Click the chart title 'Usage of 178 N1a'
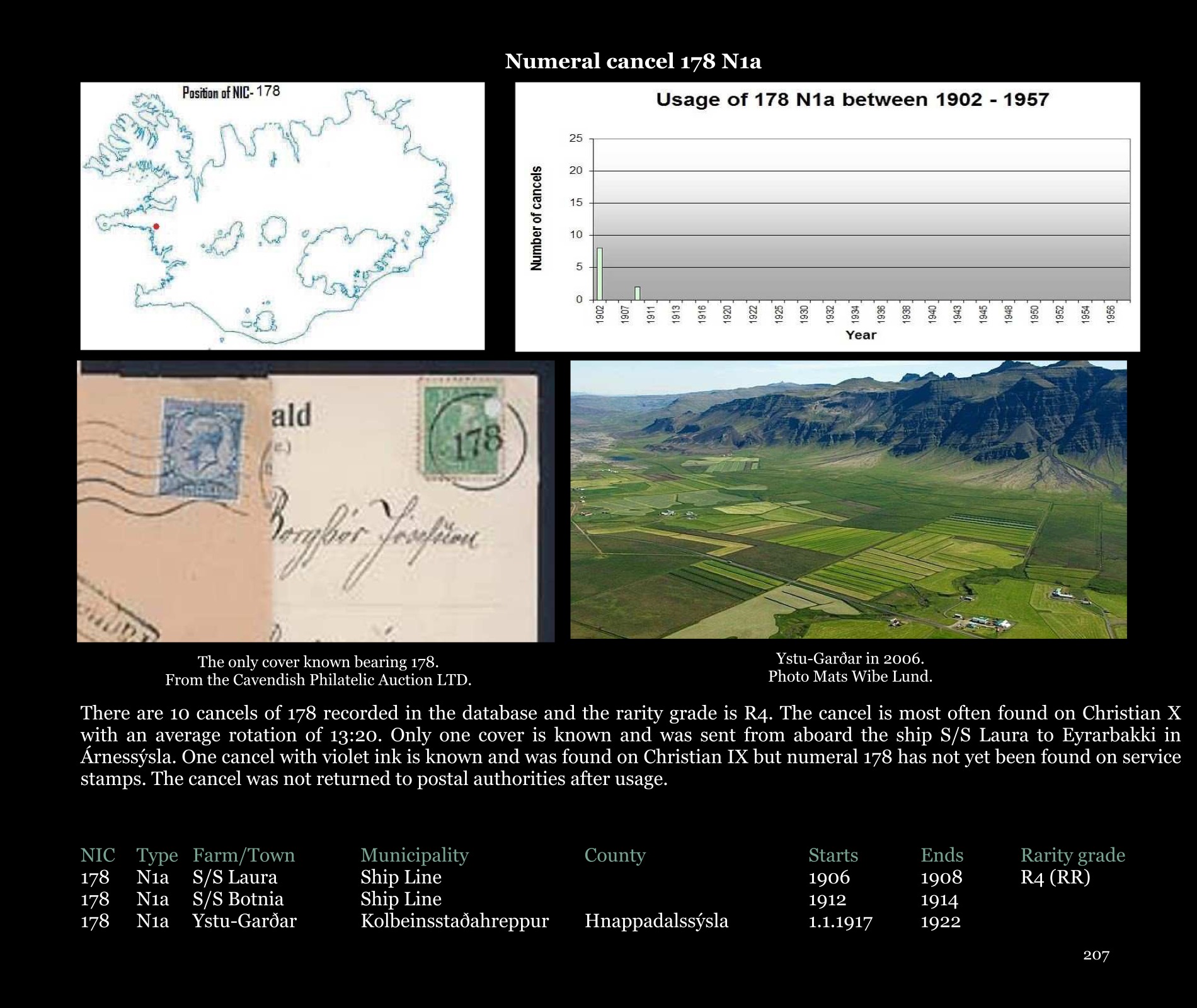This screenshot has height=1008, width=1197. (x=852, y=100)
